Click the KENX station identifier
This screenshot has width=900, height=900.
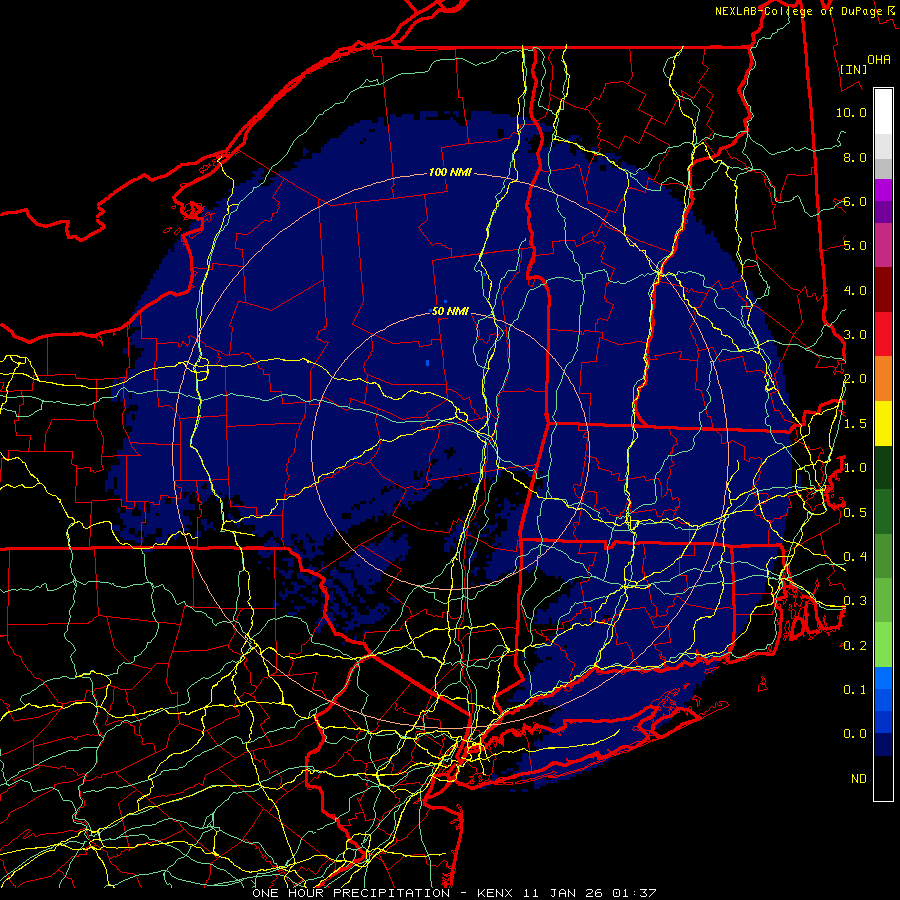pos(496,893)
